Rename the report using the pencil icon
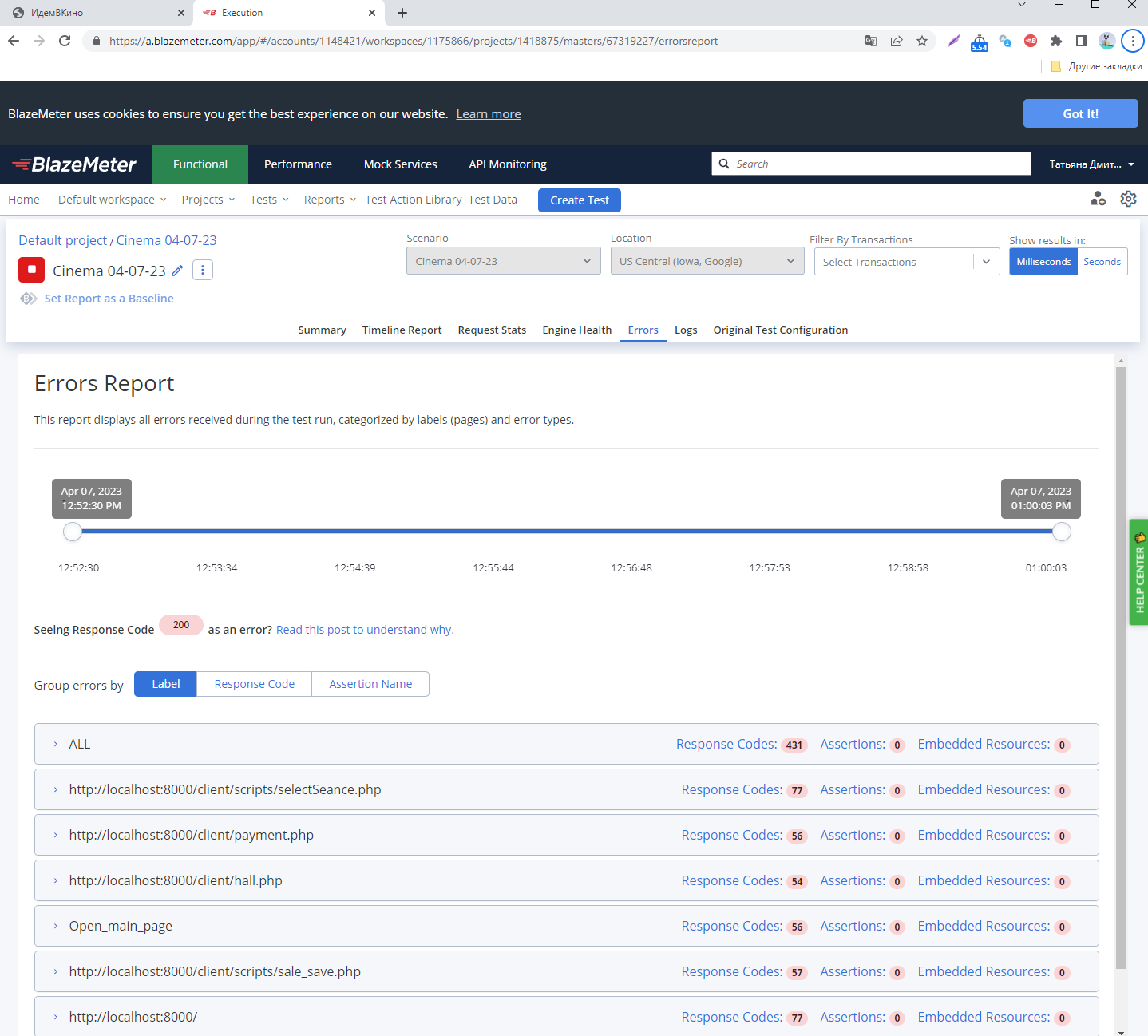This screenshot has width=1148, height=1036. [177, 271]
